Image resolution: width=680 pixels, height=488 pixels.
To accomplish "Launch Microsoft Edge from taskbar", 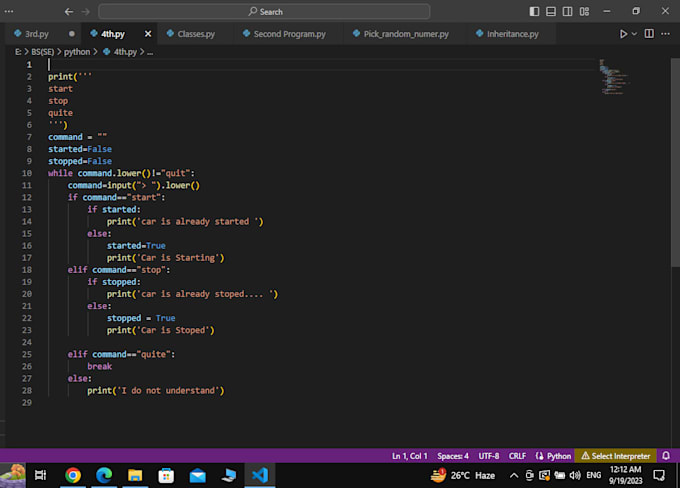I will click(x=104, y=475).
